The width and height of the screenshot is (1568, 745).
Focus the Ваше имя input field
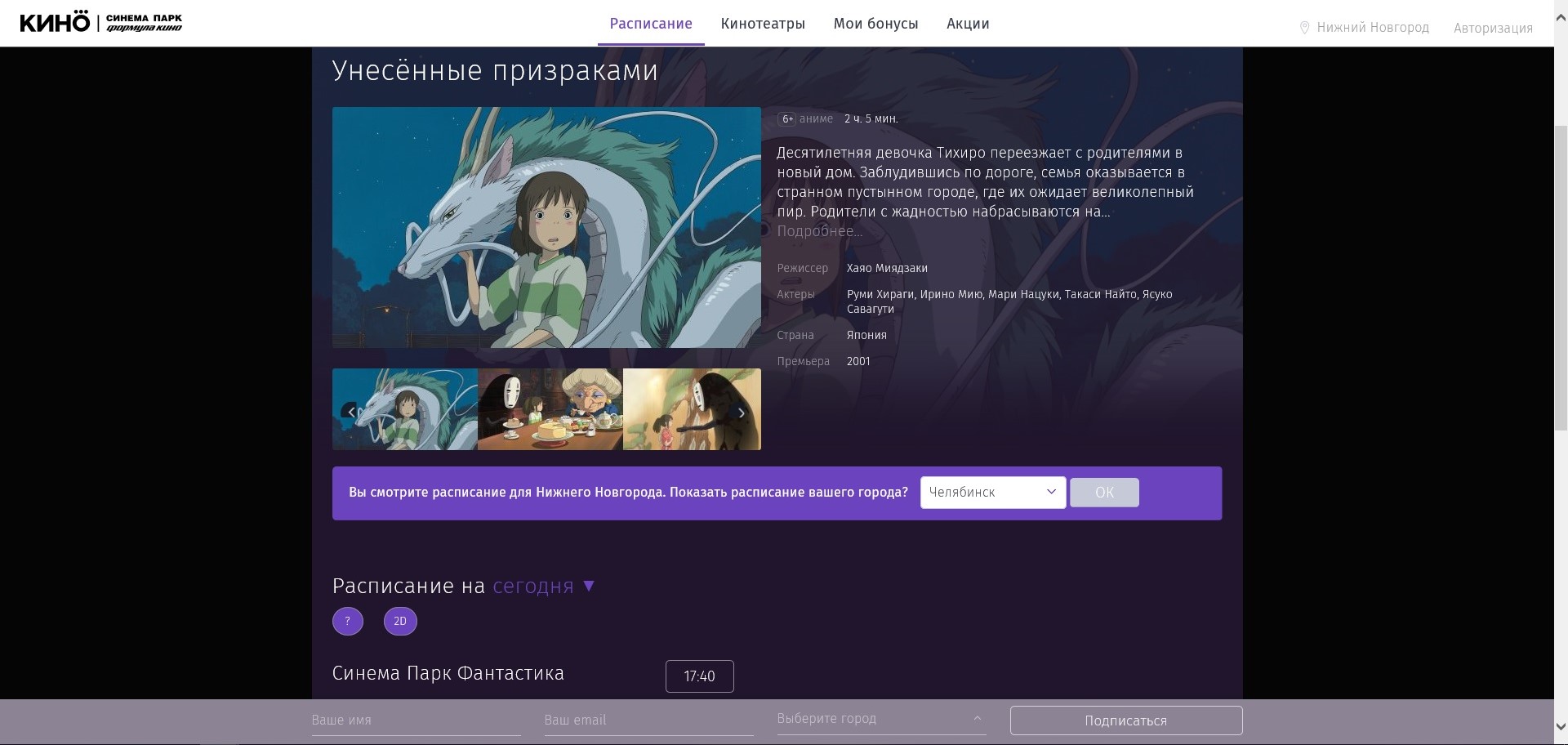point(416,720)
